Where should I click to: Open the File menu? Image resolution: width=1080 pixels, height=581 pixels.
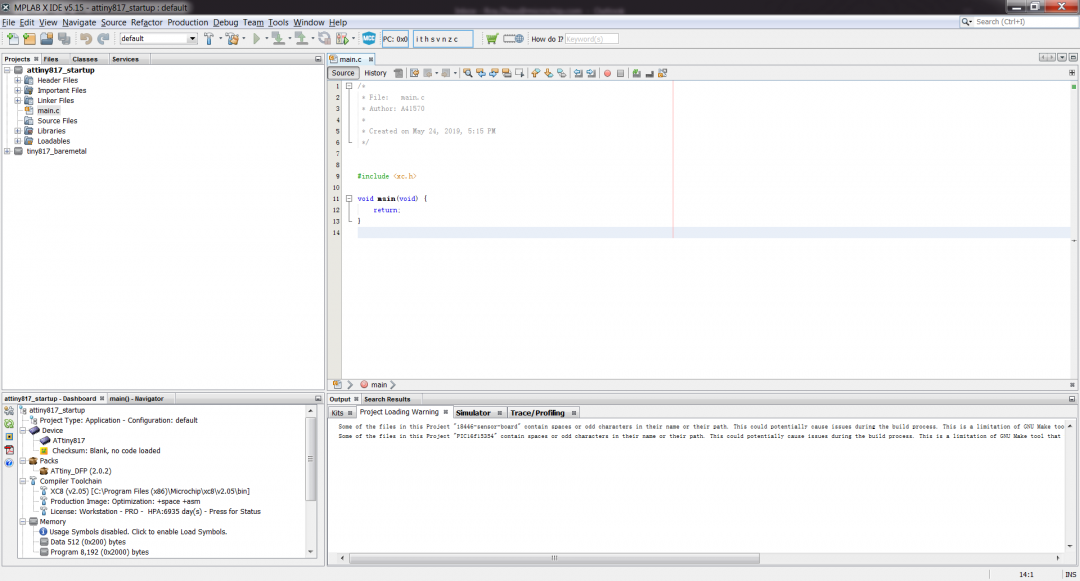pos(8,22)
